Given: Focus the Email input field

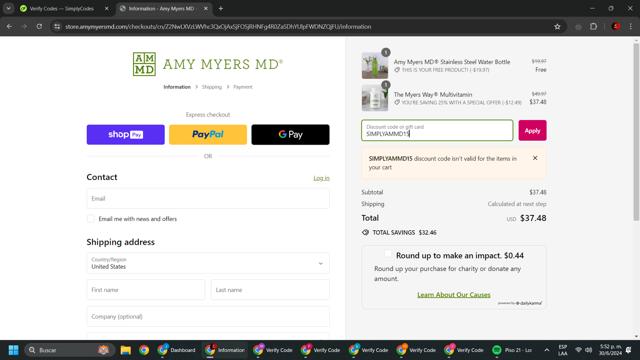Looking at the screenshot, I should [x=208, y=199].
